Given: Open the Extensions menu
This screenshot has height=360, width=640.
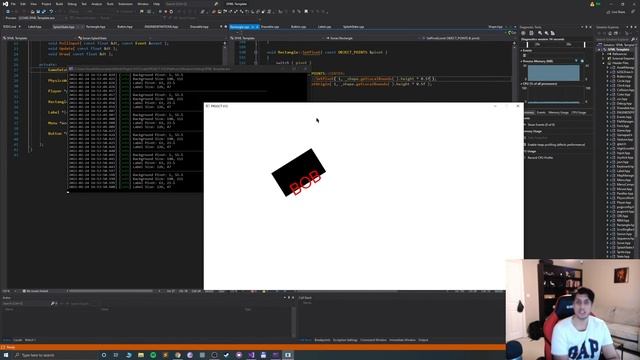Looking at the screenshot, I should [125, 4].
